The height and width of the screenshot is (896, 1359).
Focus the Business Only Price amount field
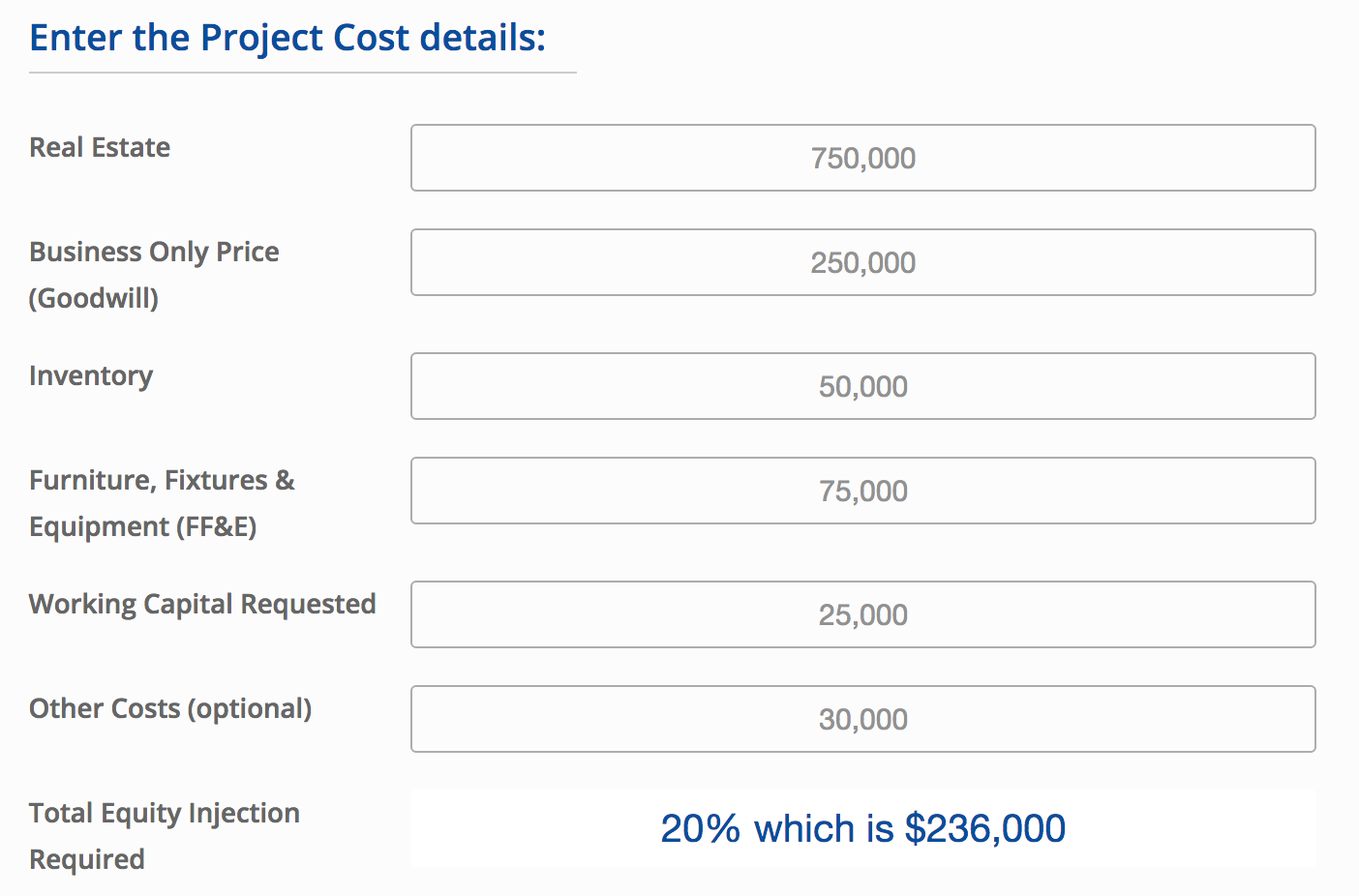[x=862, y=262]
